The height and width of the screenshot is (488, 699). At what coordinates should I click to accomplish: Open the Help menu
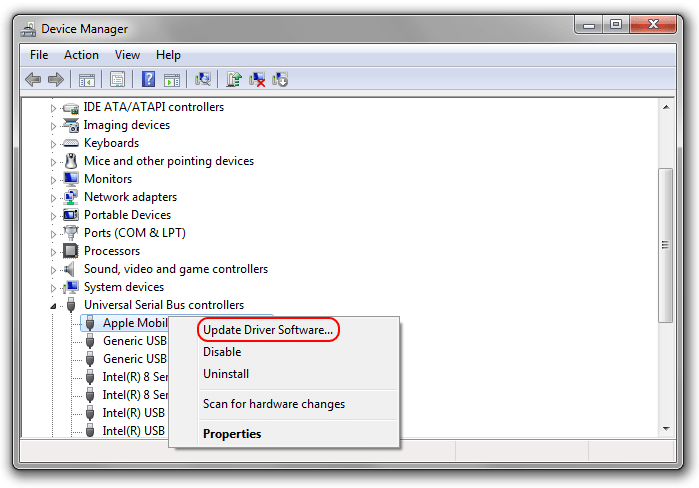tap(168, 55)
